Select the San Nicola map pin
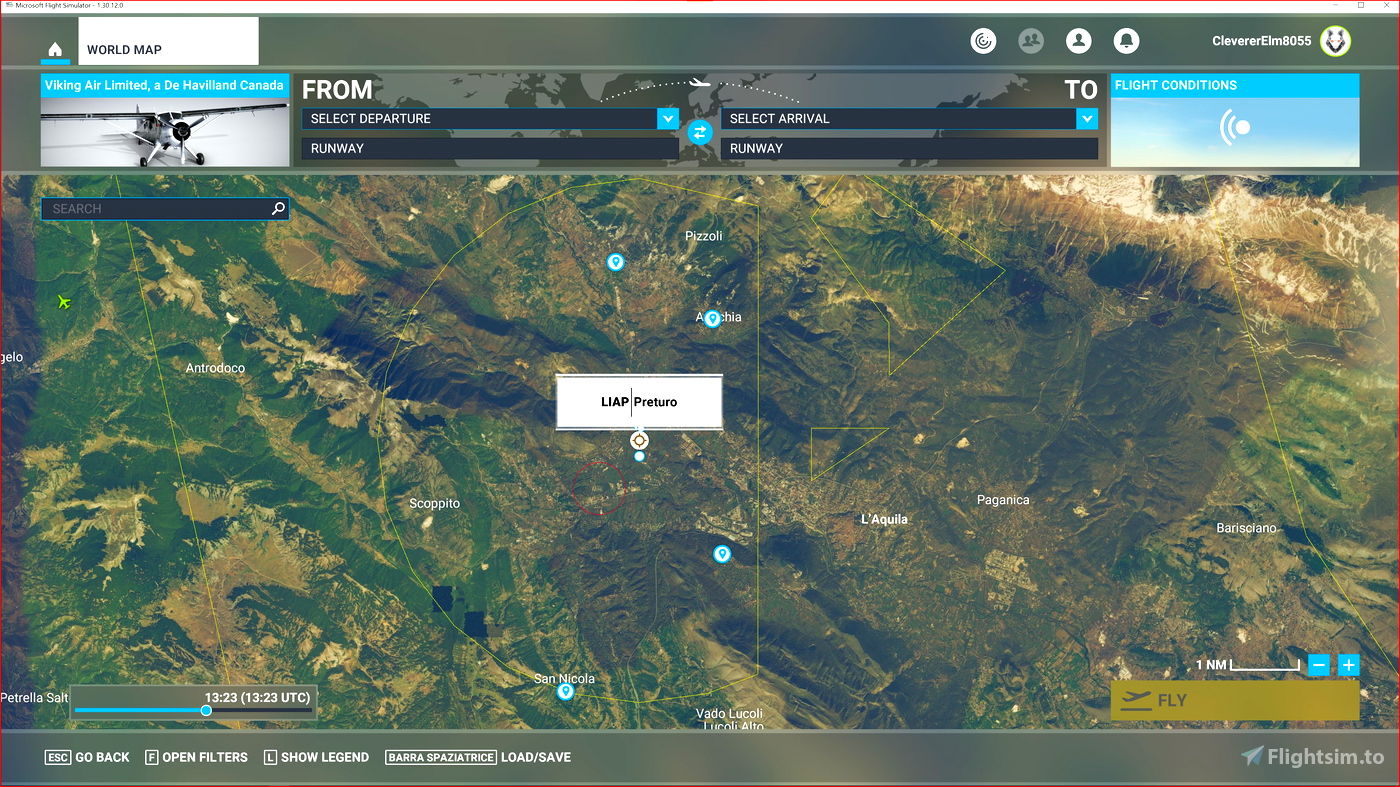1400x787 pixels. 565,691
